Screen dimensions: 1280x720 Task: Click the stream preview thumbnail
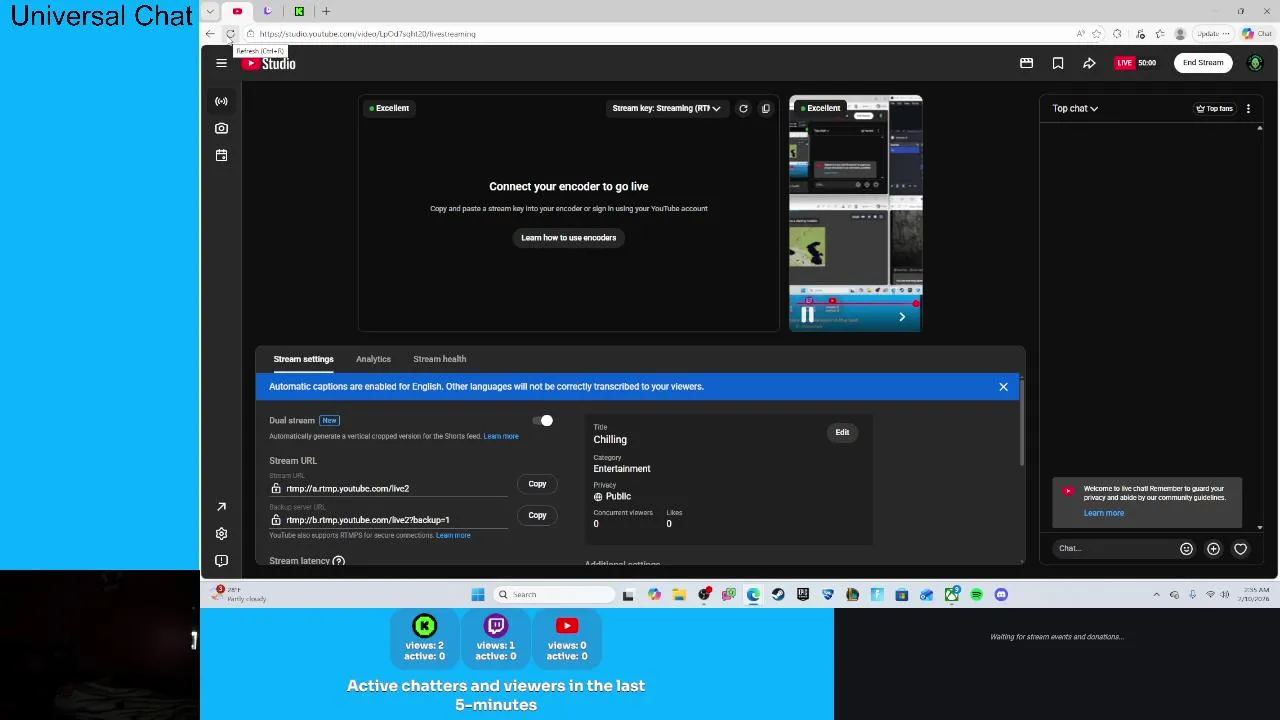(855, 214)
